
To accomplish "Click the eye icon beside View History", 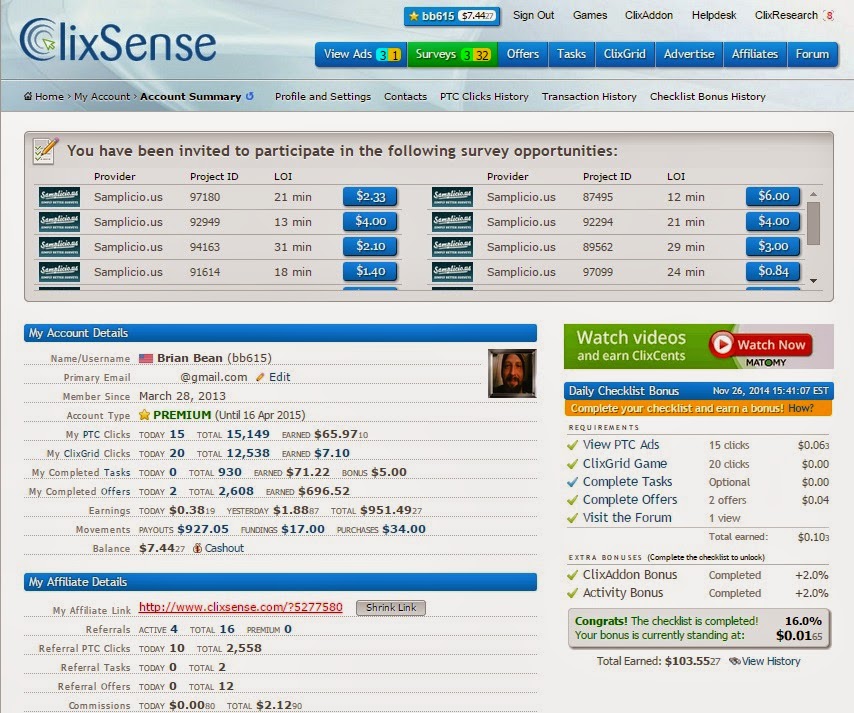I will click(735, 661).
